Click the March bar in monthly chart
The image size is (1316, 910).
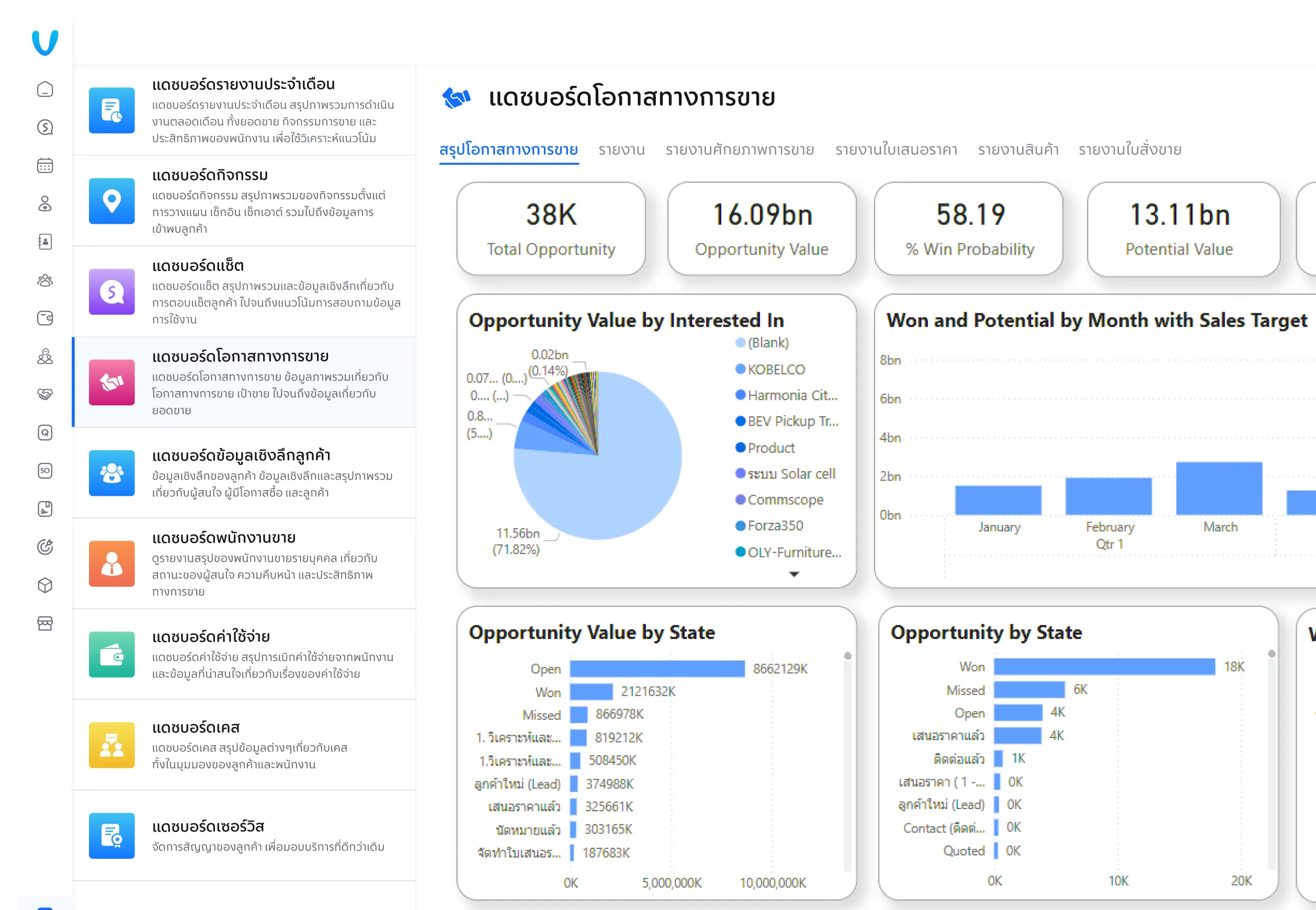(x=1219, y=488)
